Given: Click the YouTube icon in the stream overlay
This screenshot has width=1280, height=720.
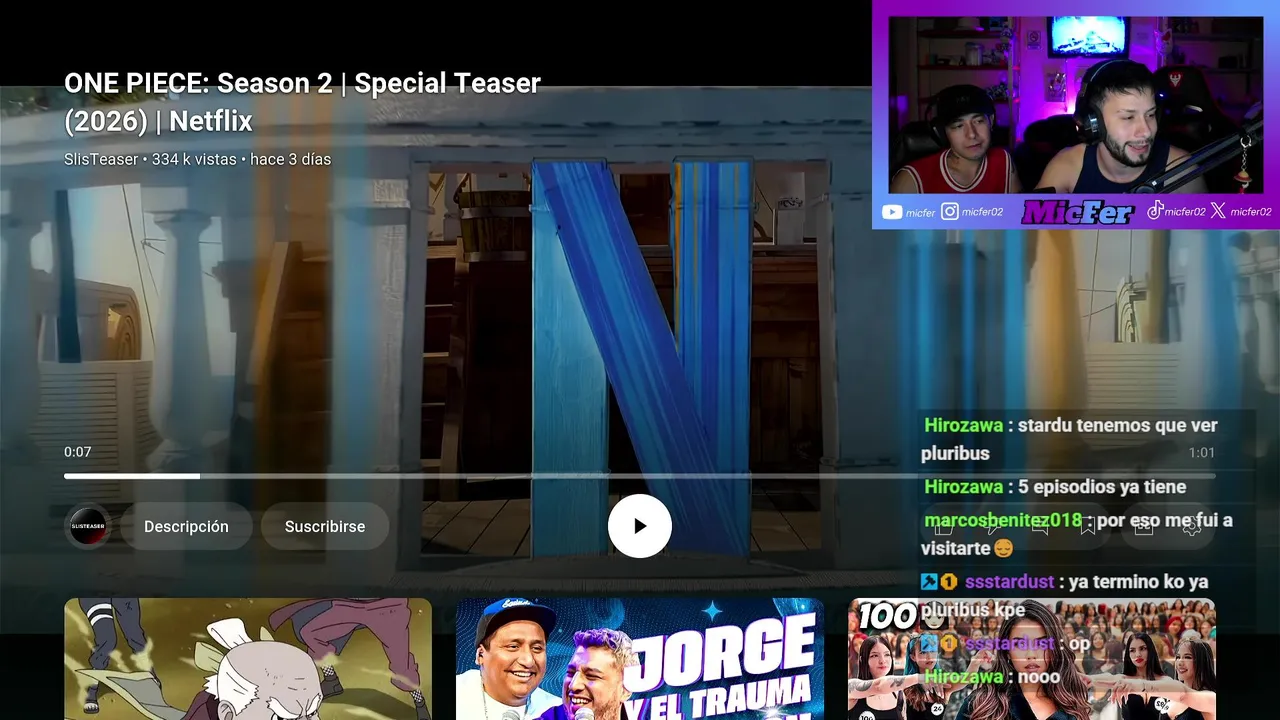Looking at the screenshot, I should [892, 212].
